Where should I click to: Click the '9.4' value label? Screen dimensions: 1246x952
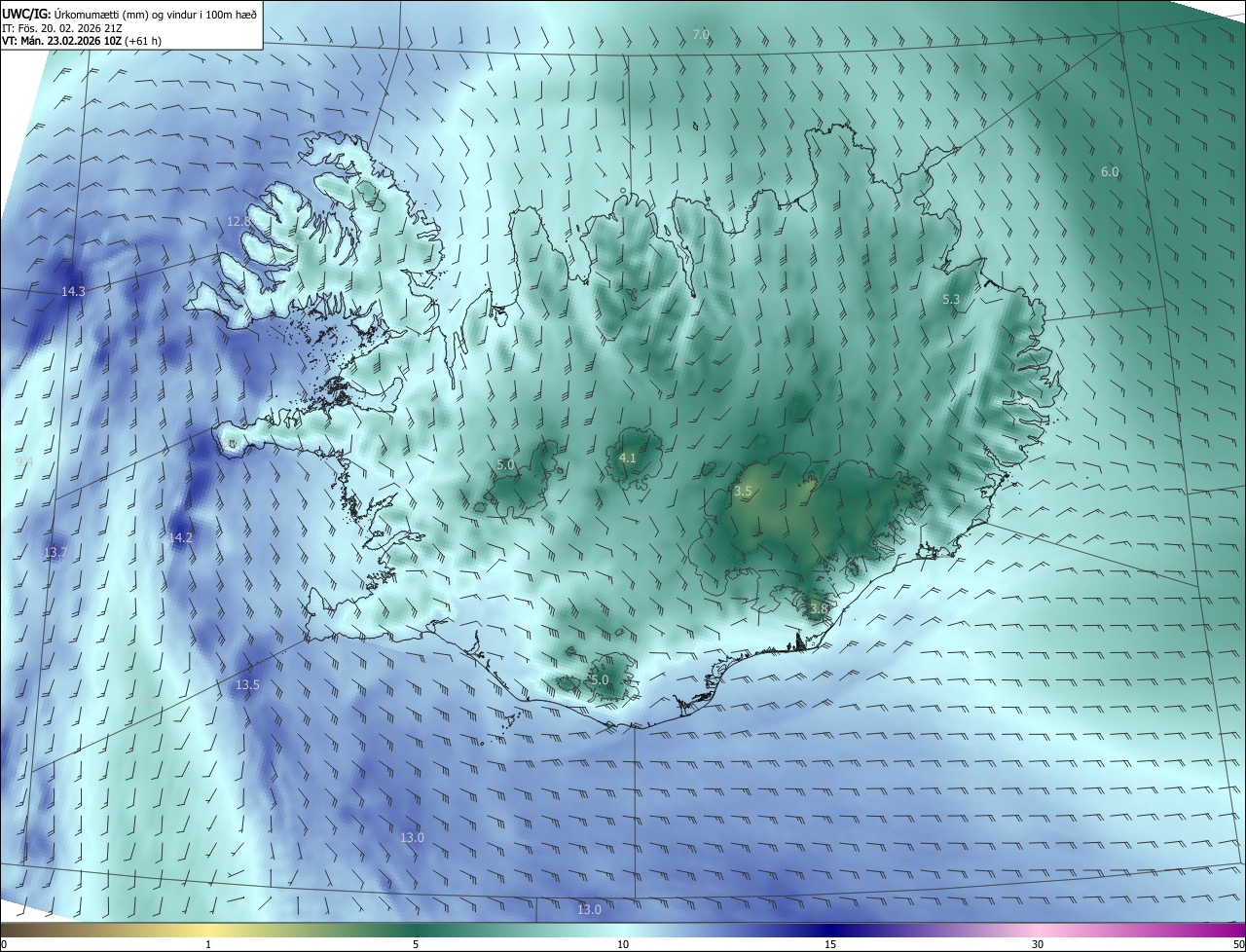click(24, 462)
